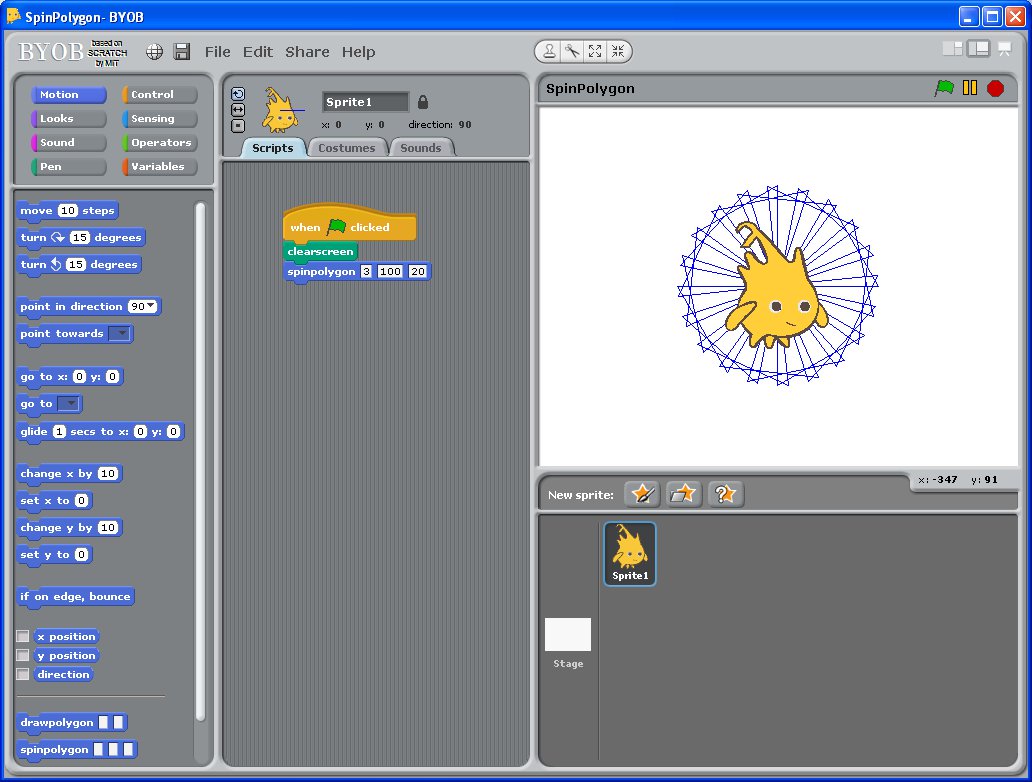
Task: Click the change y by block
Action: 69,528
